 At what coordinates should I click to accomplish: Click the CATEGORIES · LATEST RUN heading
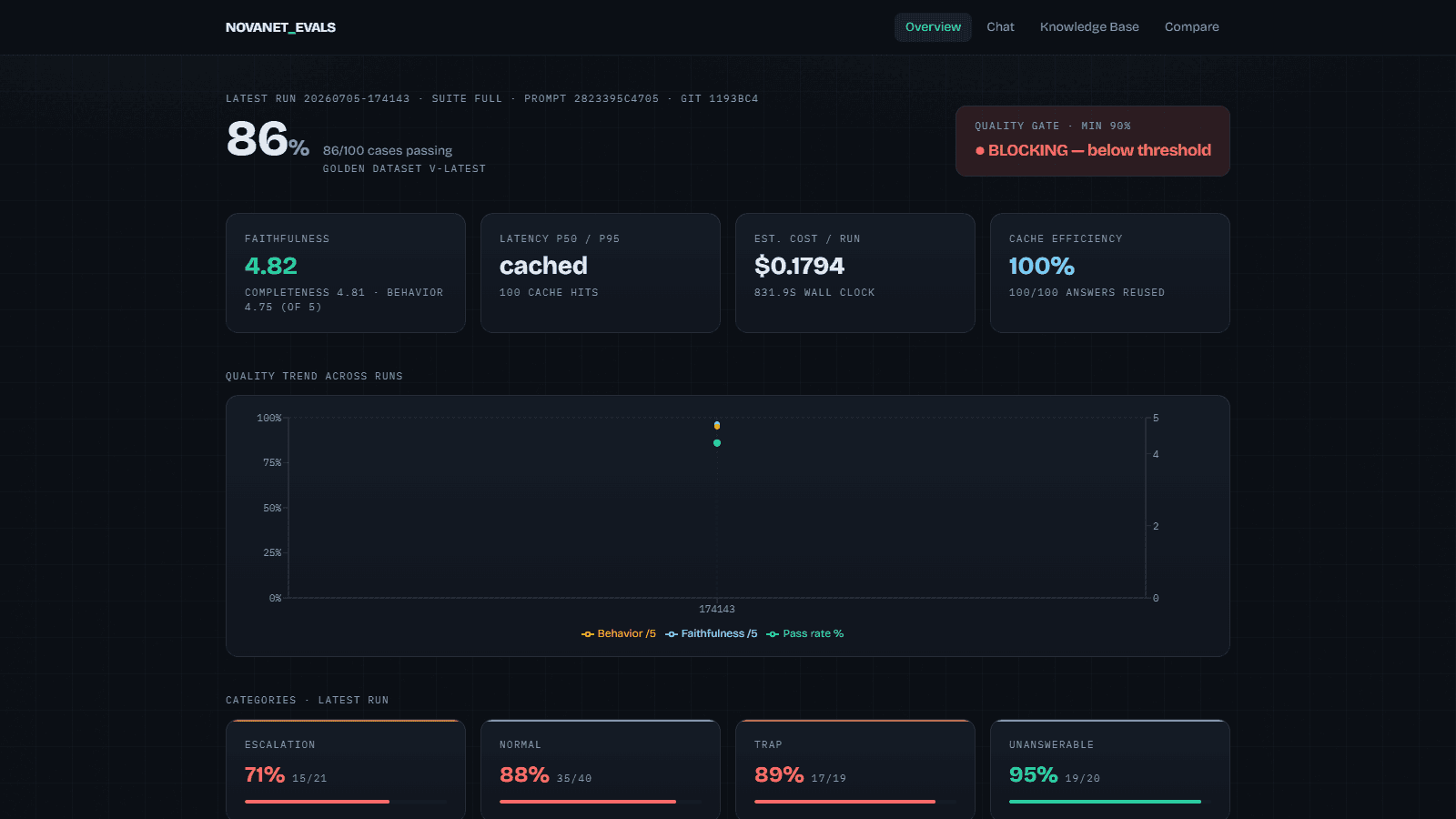point(308,701)
